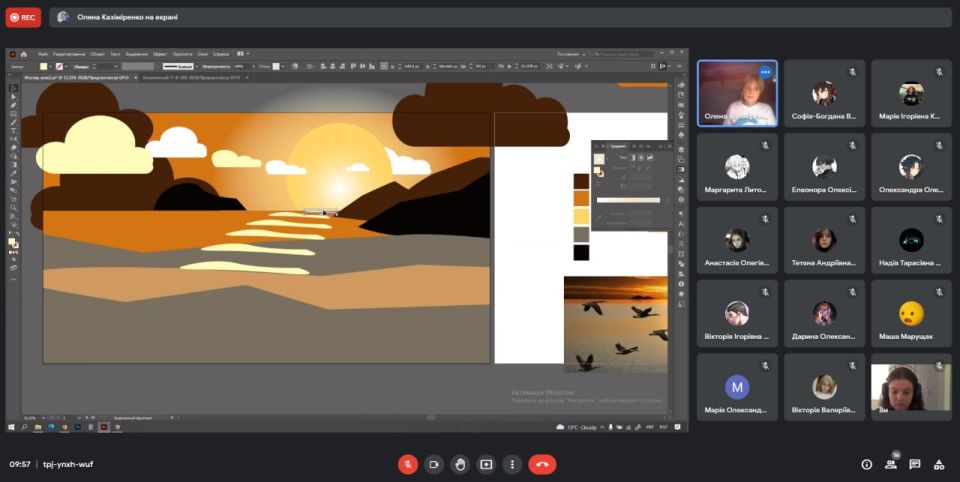This screenshot has width=960, height=482.
Task: Click the birds sunset reference photo
Action: point(615,324)
